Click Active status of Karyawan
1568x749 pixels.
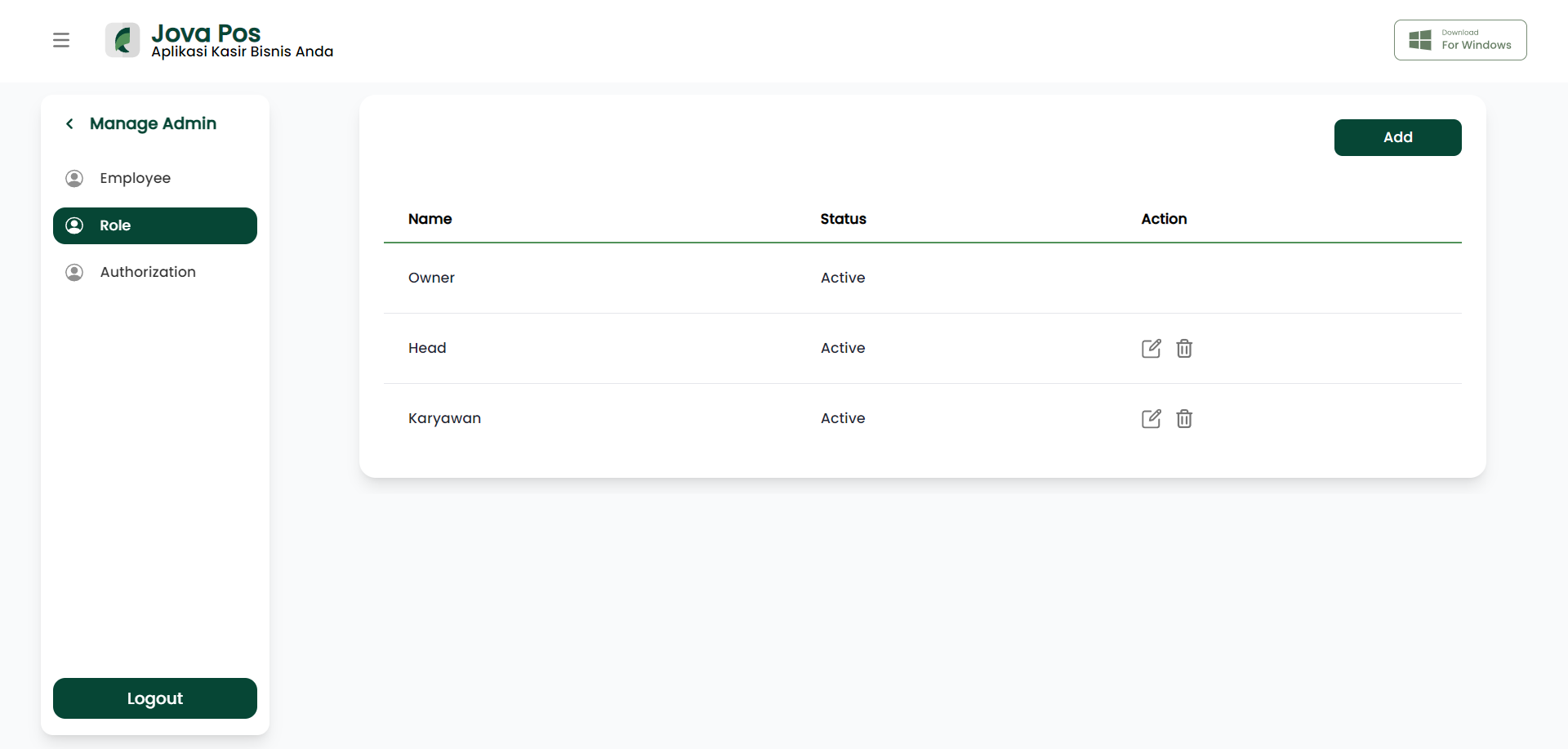[843, 418]
